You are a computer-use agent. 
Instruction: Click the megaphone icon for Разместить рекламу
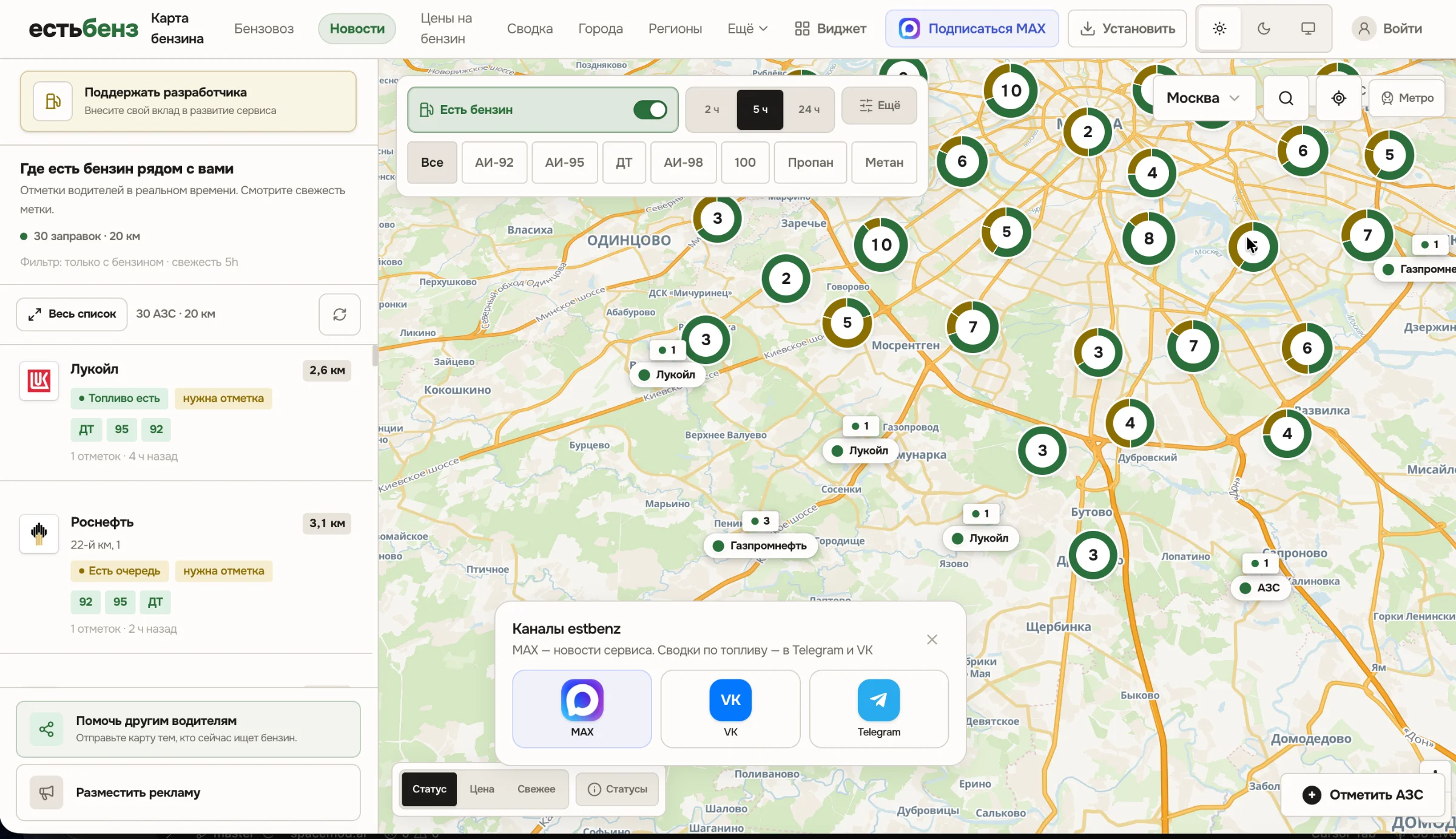pos(47,792)
